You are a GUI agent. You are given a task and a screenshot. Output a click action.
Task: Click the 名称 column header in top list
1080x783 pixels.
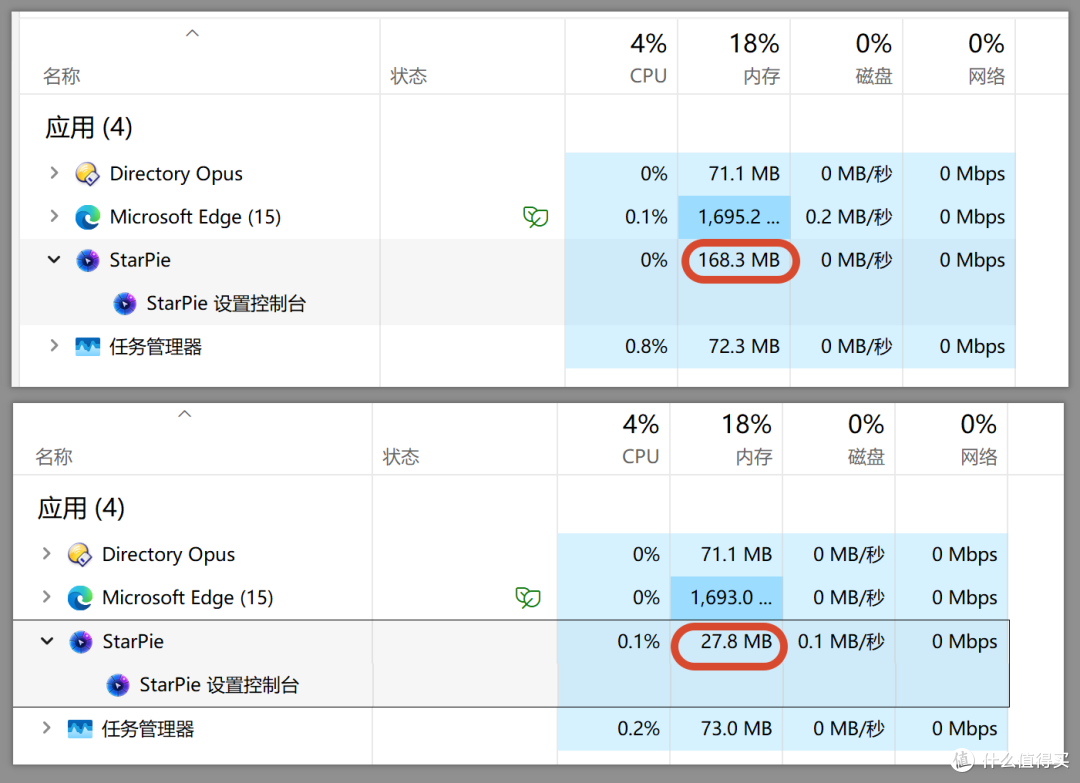point(62,76)
